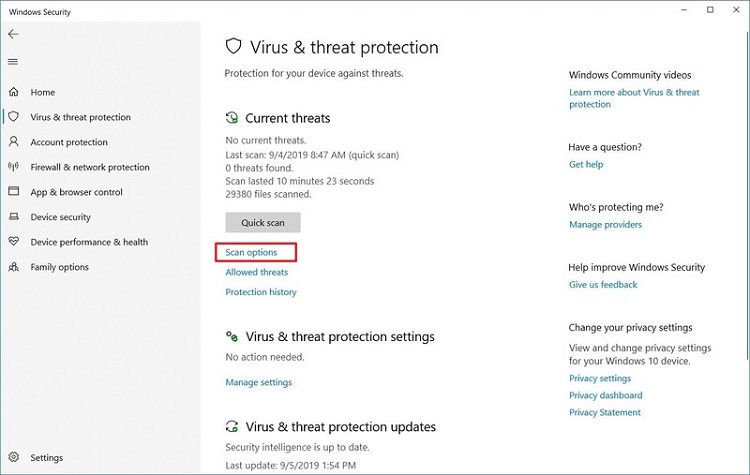Click the back arrow icon
Image resolution: width=750 pixels, height=475 pixels.
pyautogui.click(x=13, y=34)
